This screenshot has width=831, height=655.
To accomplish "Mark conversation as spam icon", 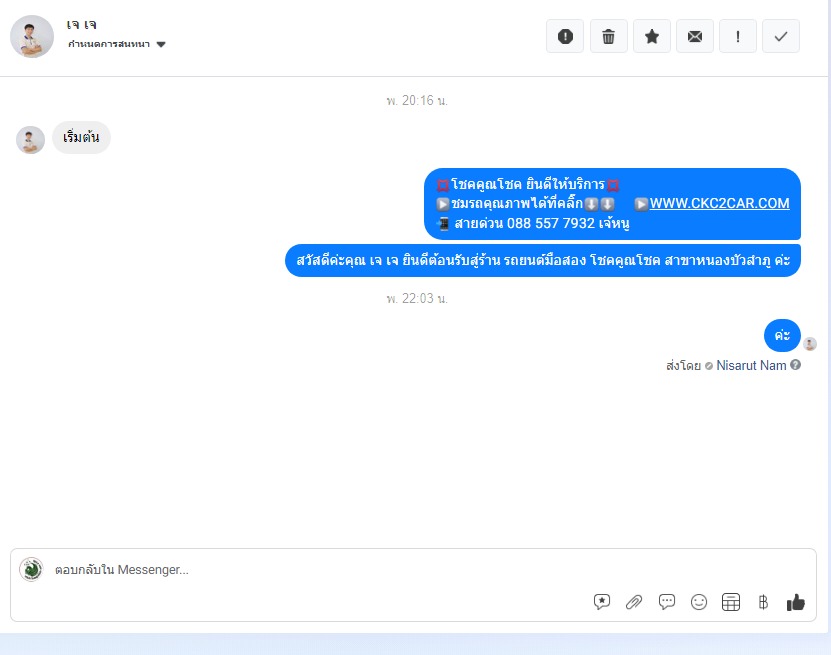I will coord(565,37).
